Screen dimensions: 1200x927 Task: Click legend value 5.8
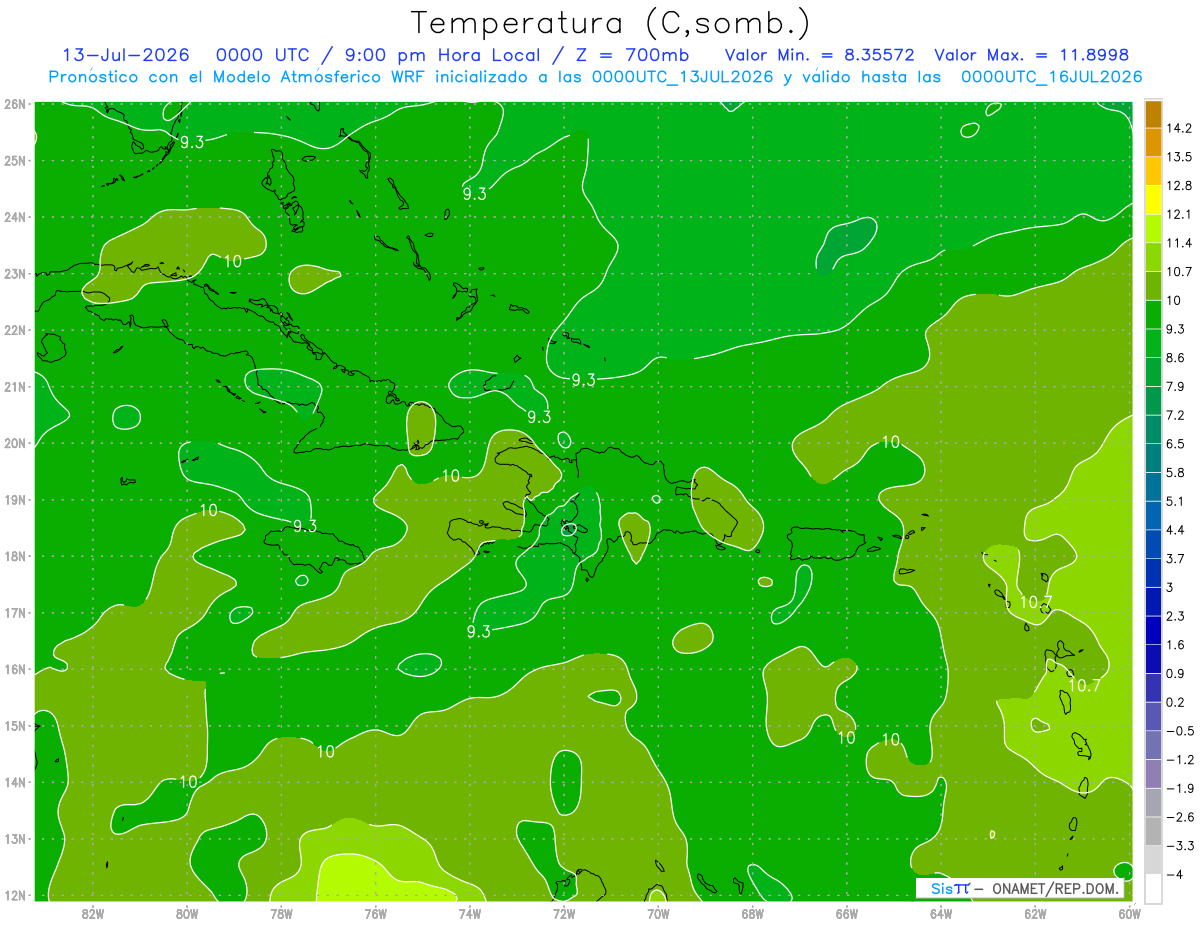pos(1176,472)
